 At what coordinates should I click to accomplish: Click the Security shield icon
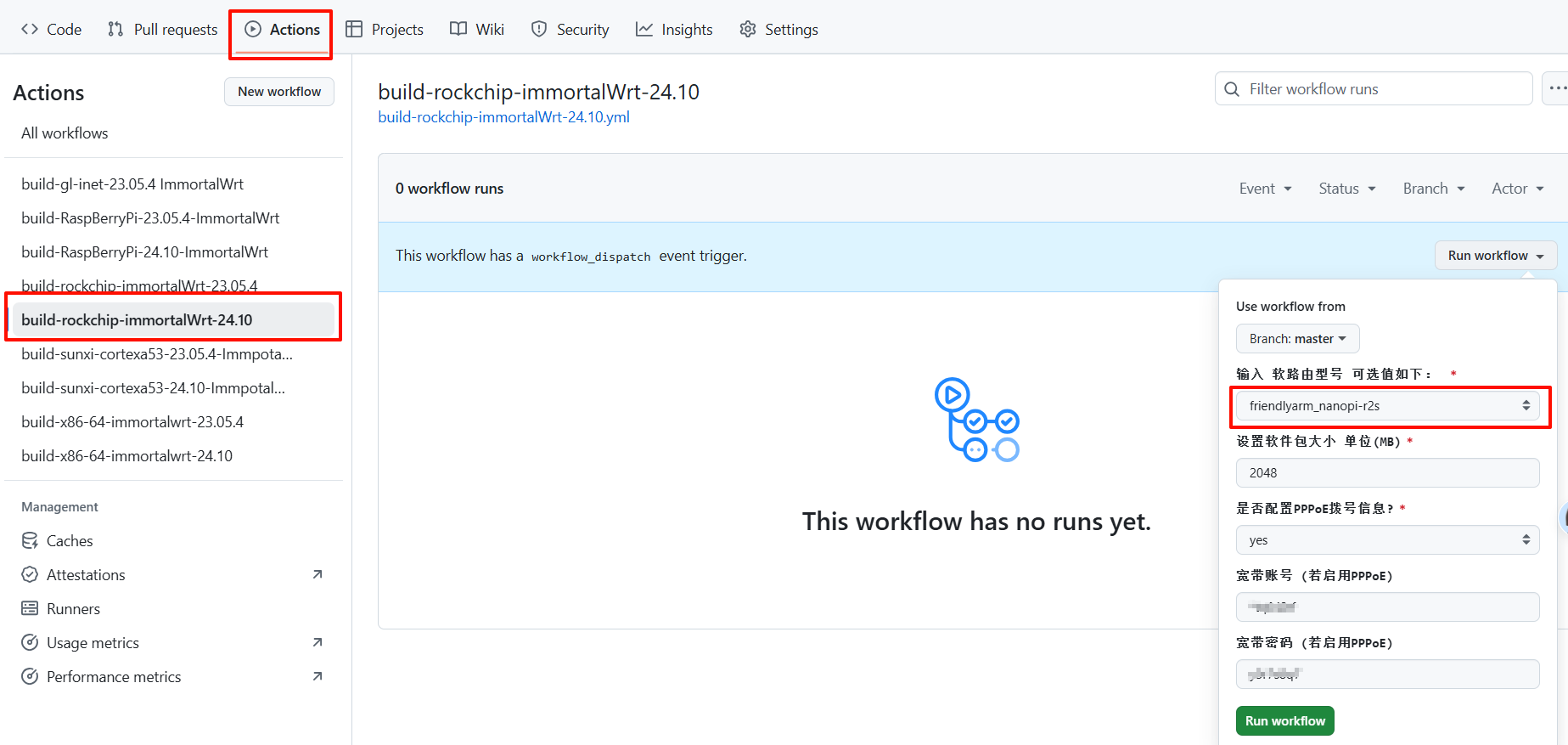point(539,29)
